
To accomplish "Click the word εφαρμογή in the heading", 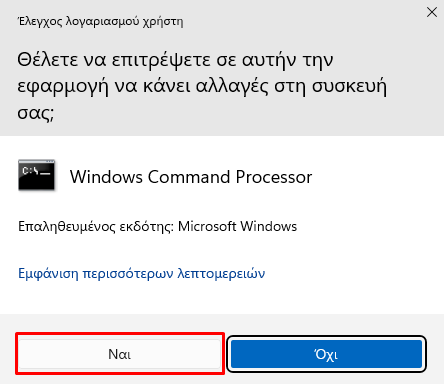I will [x=63, y=87].
